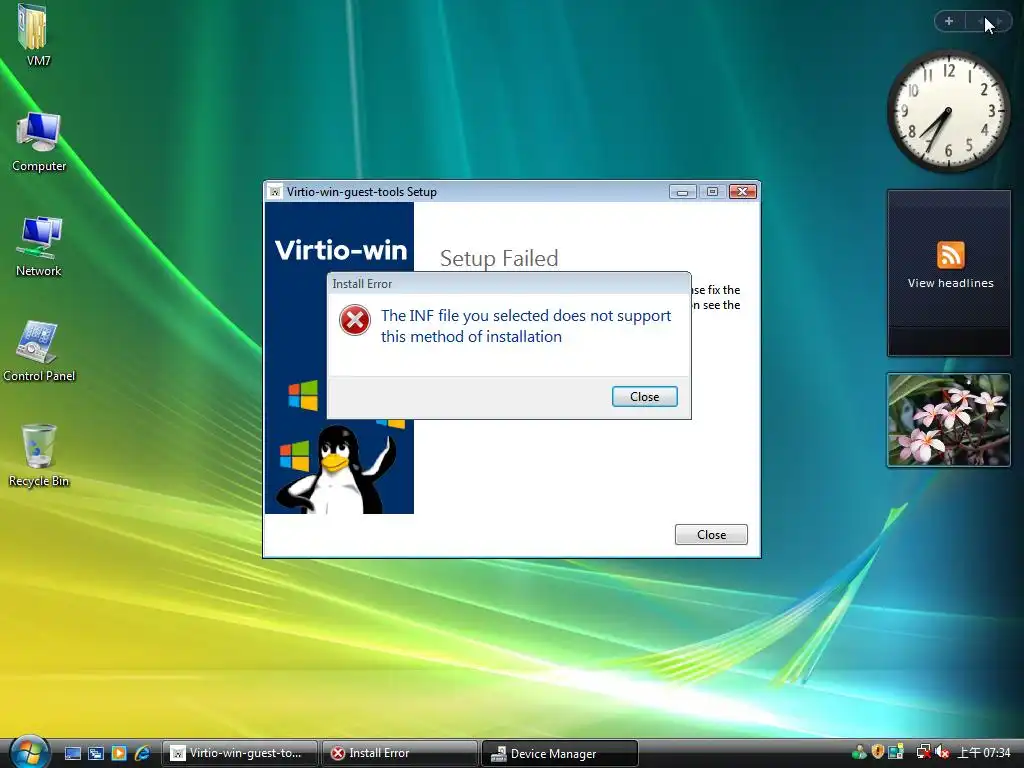Select the Network desktop icon
This screenshot has height=768, width=1024.
click(39, 246)
